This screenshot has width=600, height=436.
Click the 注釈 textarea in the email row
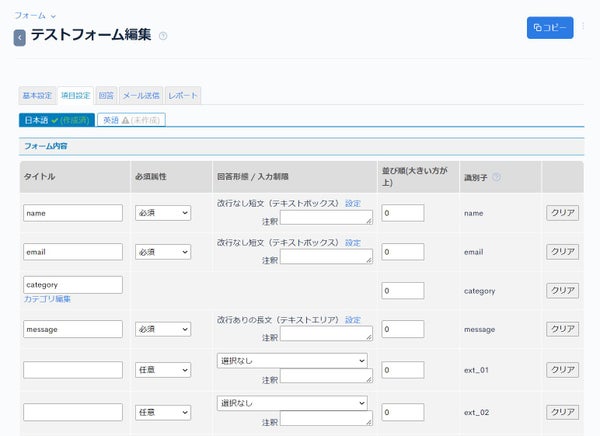click(x=326, y=256)
